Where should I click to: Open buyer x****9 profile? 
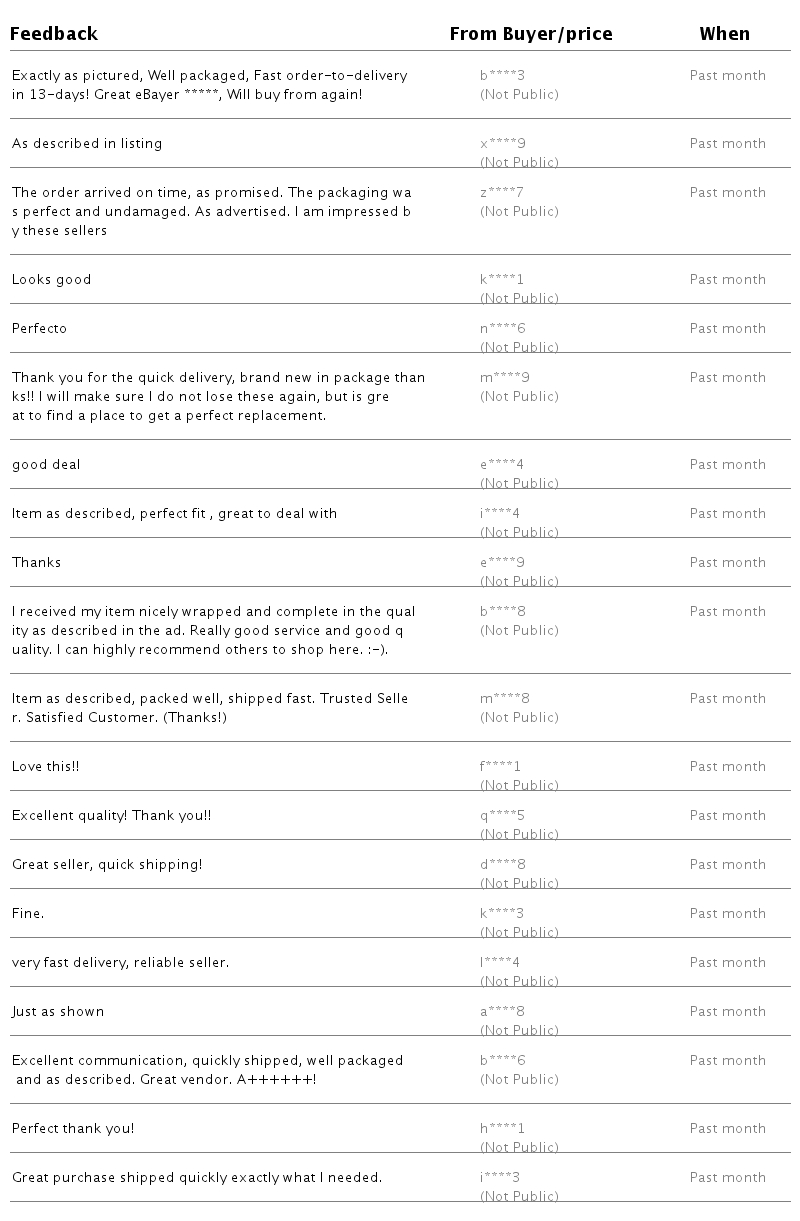(502, 143)
